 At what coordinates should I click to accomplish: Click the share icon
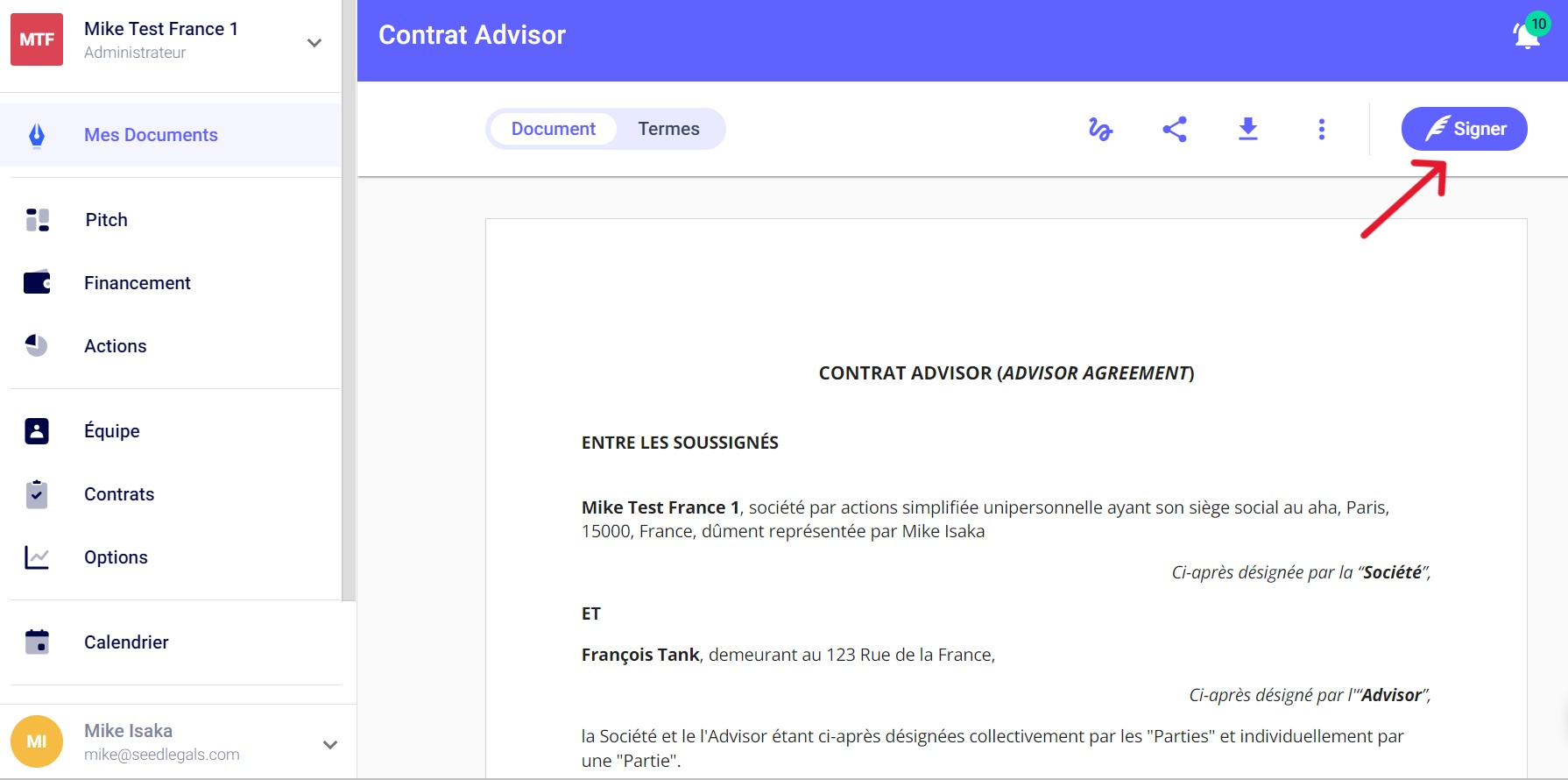(x=1175, y=130)
